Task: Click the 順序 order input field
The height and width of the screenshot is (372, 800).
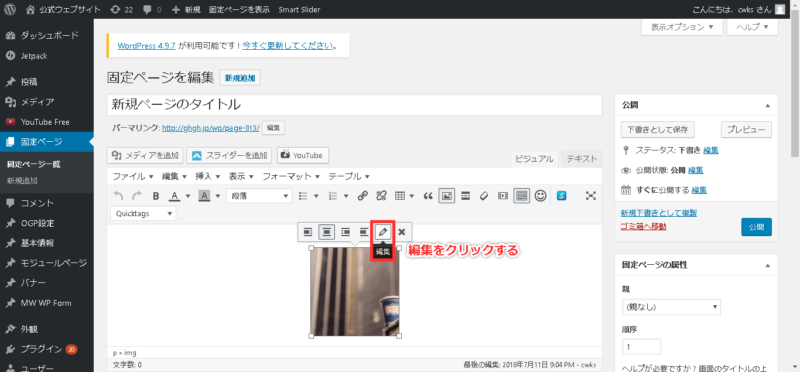Action: (641, 346)
